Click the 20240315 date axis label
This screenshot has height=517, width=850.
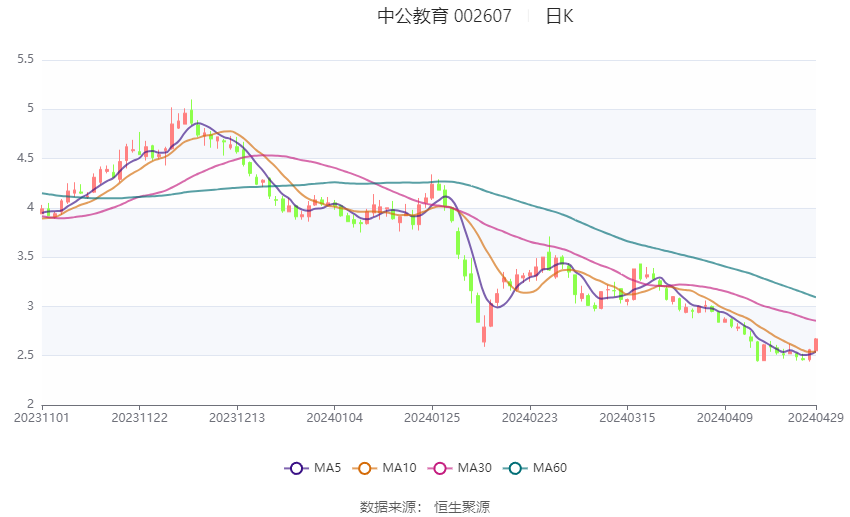coord(627,418)
